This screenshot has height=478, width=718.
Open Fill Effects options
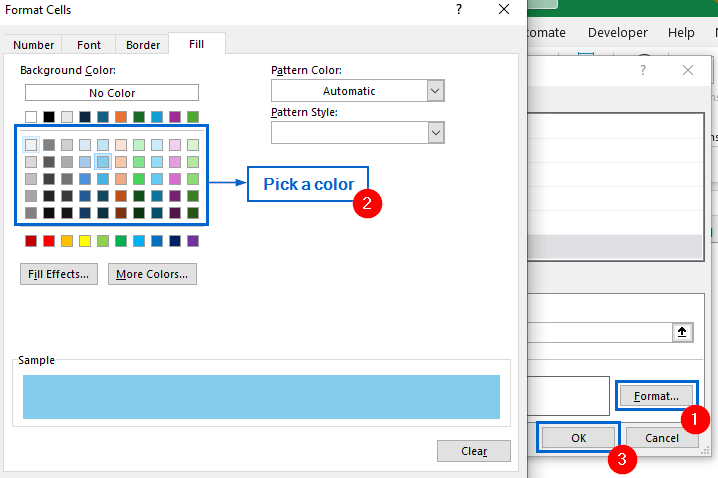(x=59, y=274)
